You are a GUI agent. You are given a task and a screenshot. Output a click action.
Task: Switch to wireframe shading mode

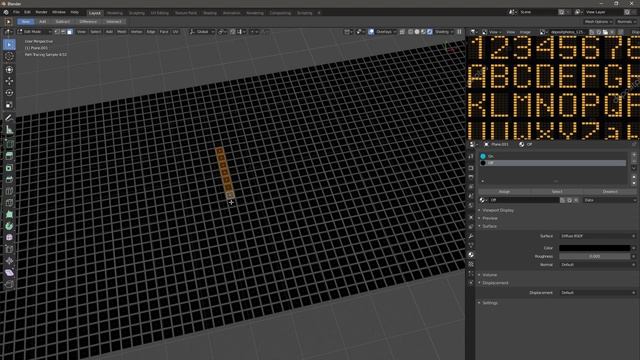point(411,31)
